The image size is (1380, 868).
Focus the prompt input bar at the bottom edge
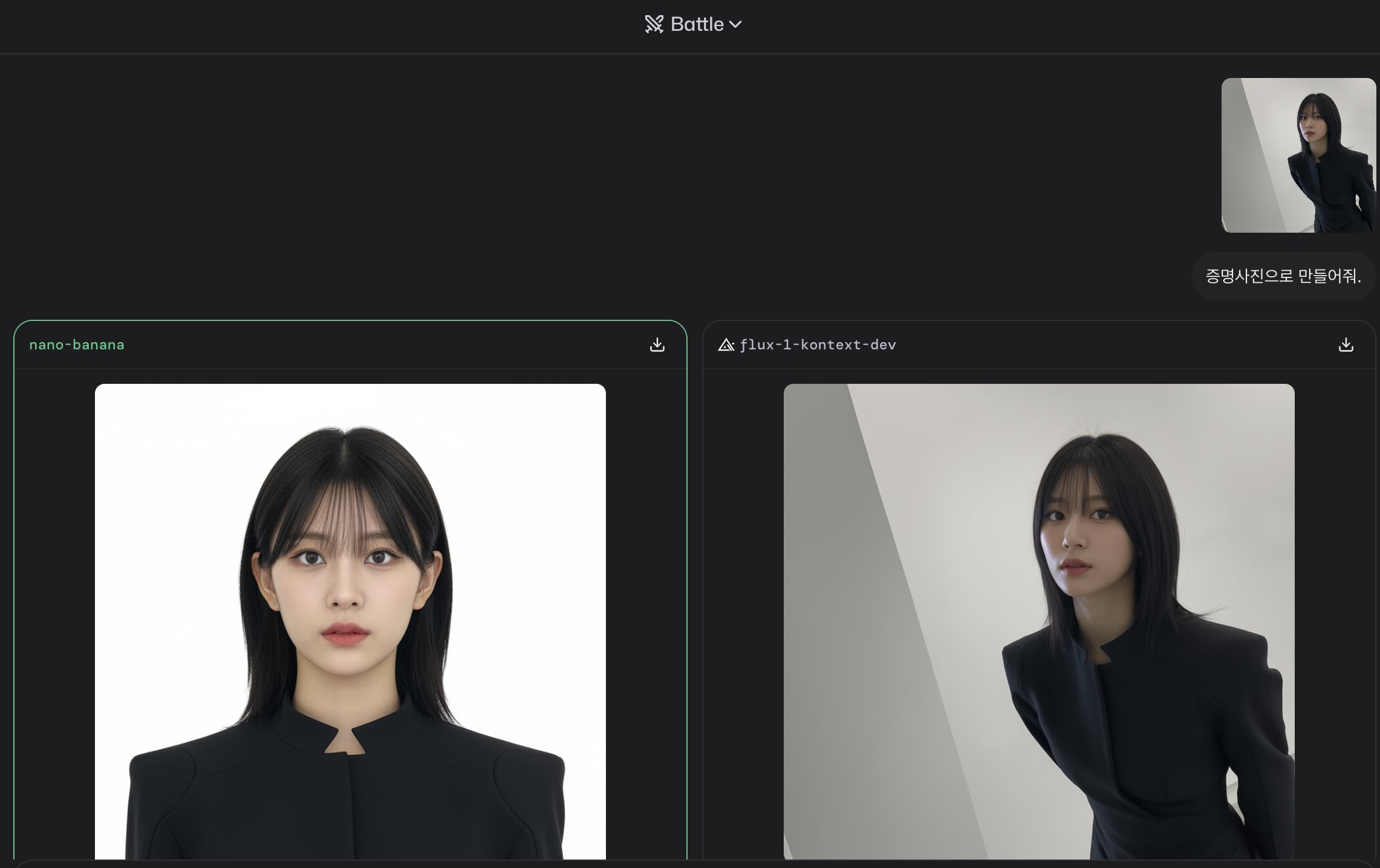point(689,864)
